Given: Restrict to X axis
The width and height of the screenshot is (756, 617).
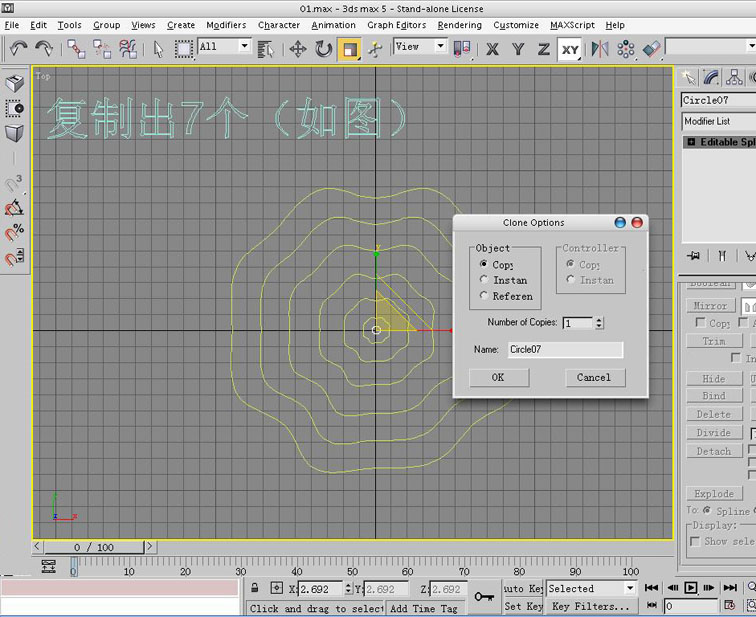Looking at the screenshot, I should point(492,49).
